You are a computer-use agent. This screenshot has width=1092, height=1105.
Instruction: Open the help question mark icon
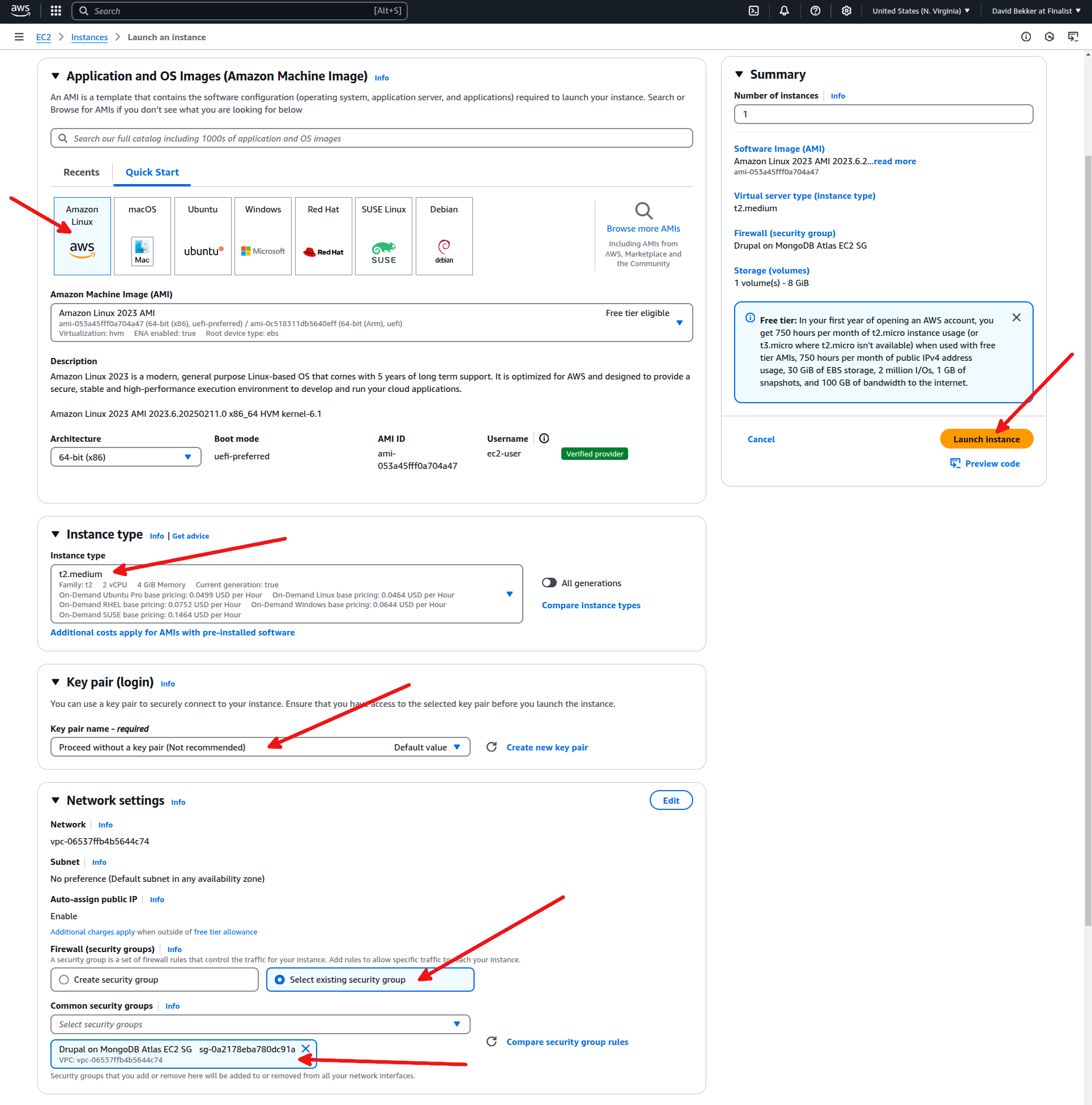[815, 11]
